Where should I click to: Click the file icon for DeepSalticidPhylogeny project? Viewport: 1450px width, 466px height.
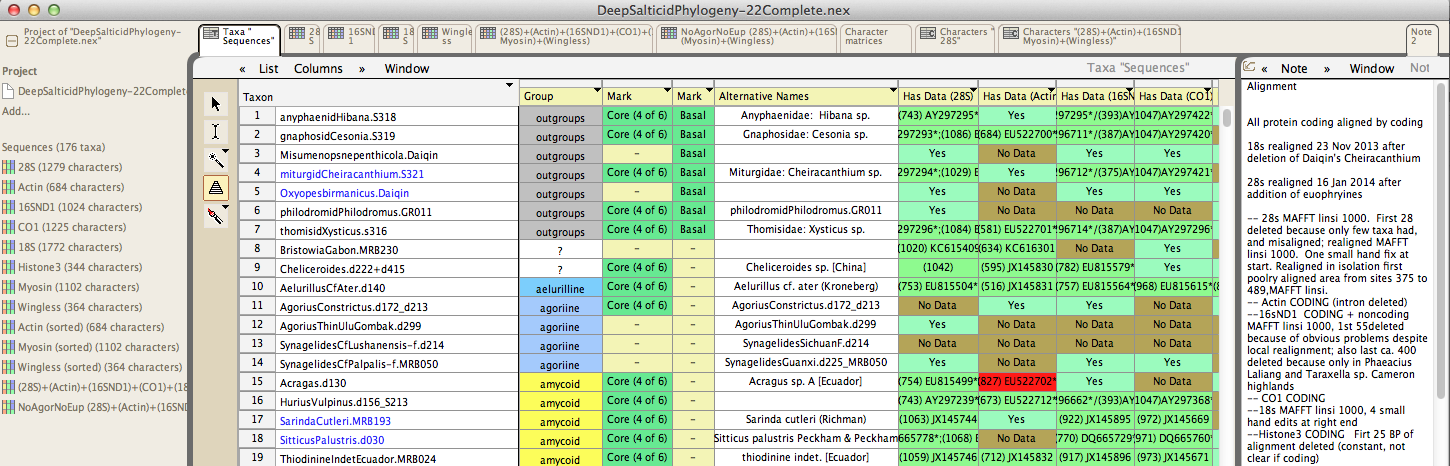pyautogui.click(x=8, y=91)
